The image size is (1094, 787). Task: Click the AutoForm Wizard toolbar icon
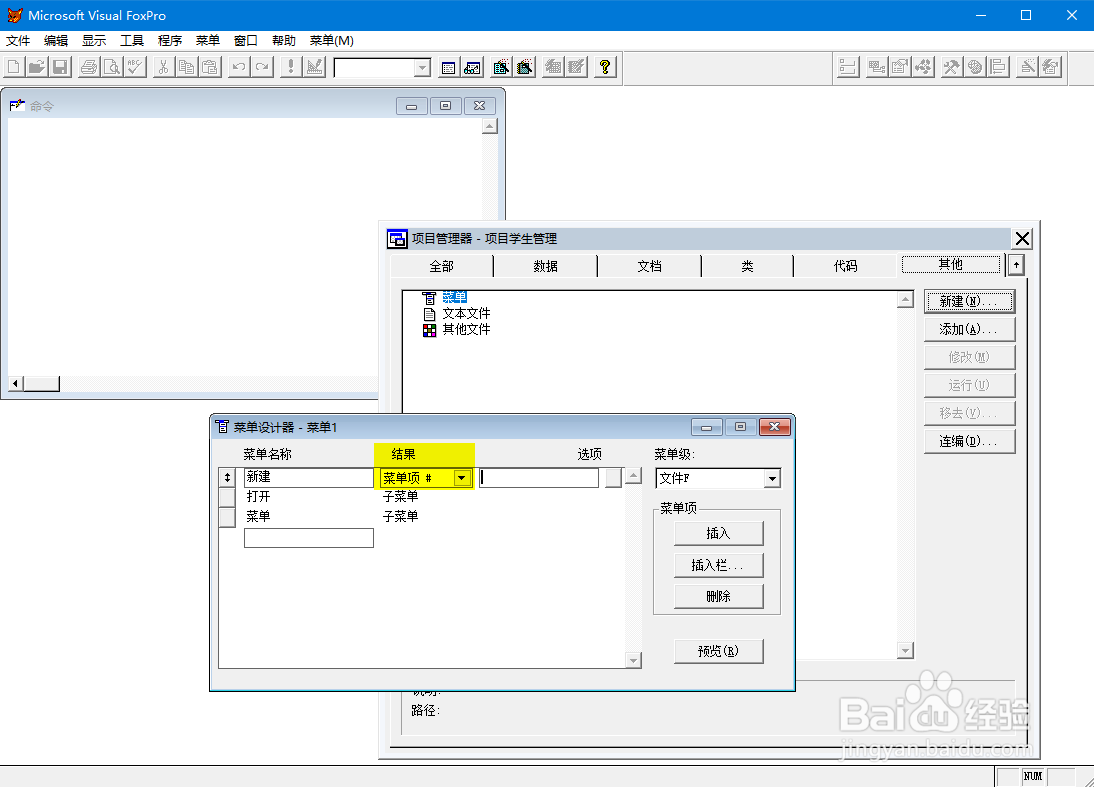tap(501, 67)
